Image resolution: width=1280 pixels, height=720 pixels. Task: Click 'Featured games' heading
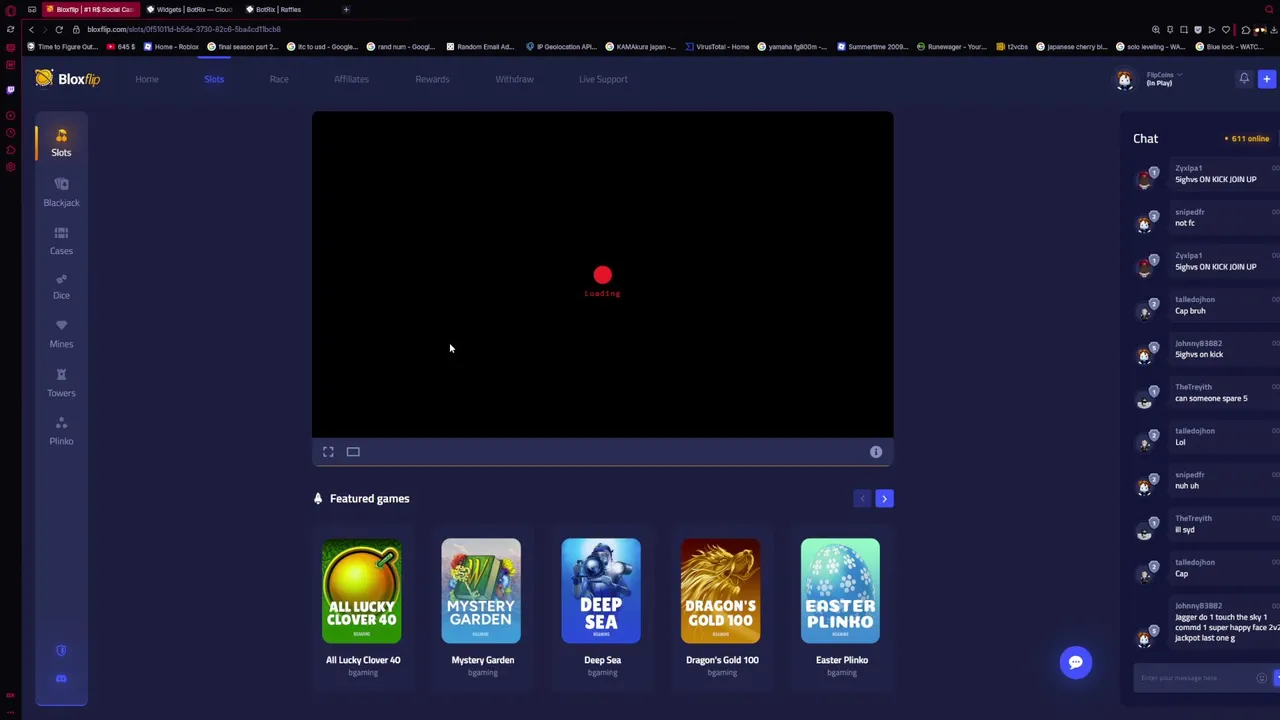point(369,498)
